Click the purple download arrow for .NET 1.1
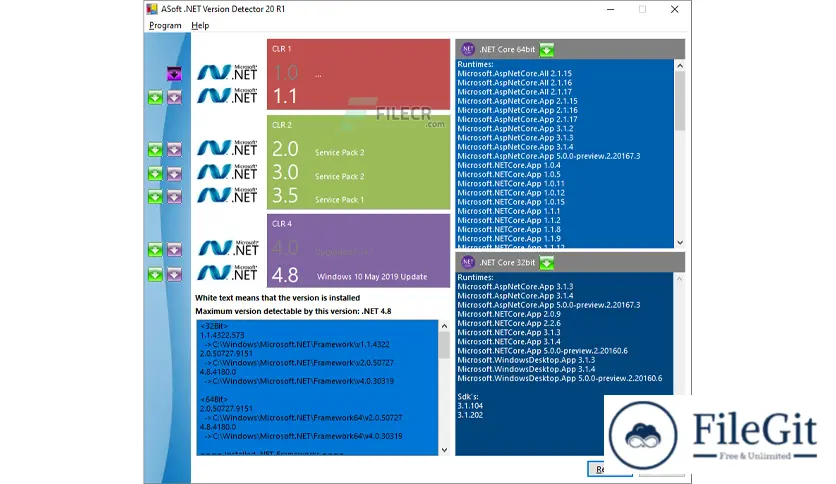Viewport: 836px width, 484px height. click(x=174, y=97)
